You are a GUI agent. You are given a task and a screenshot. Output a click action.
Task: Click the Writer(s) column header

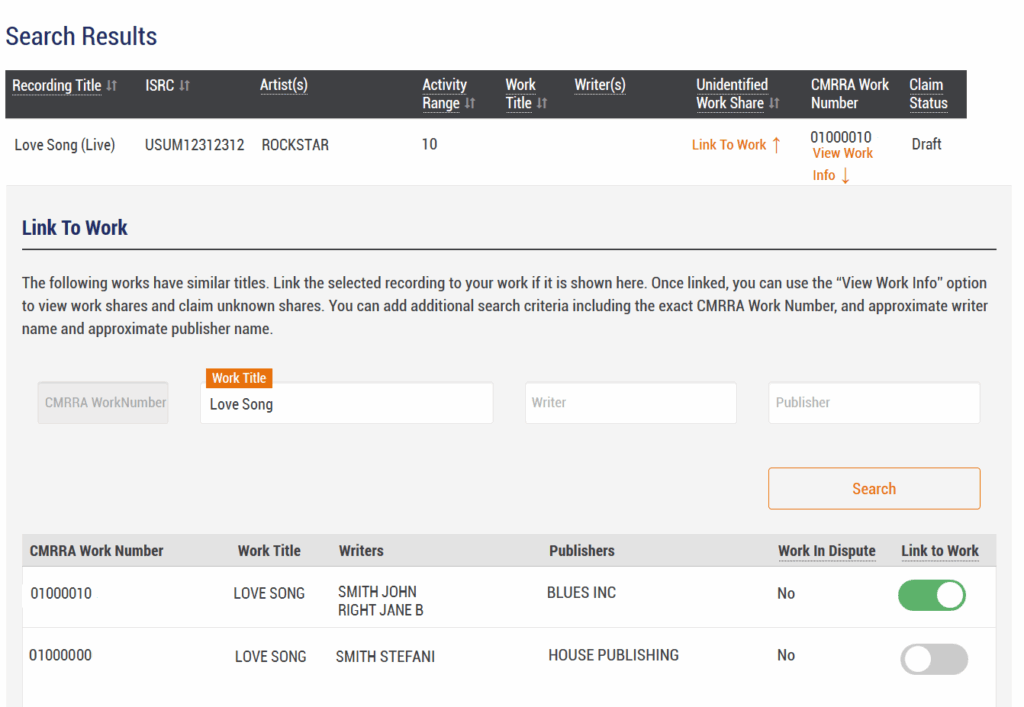click(599, 85)
